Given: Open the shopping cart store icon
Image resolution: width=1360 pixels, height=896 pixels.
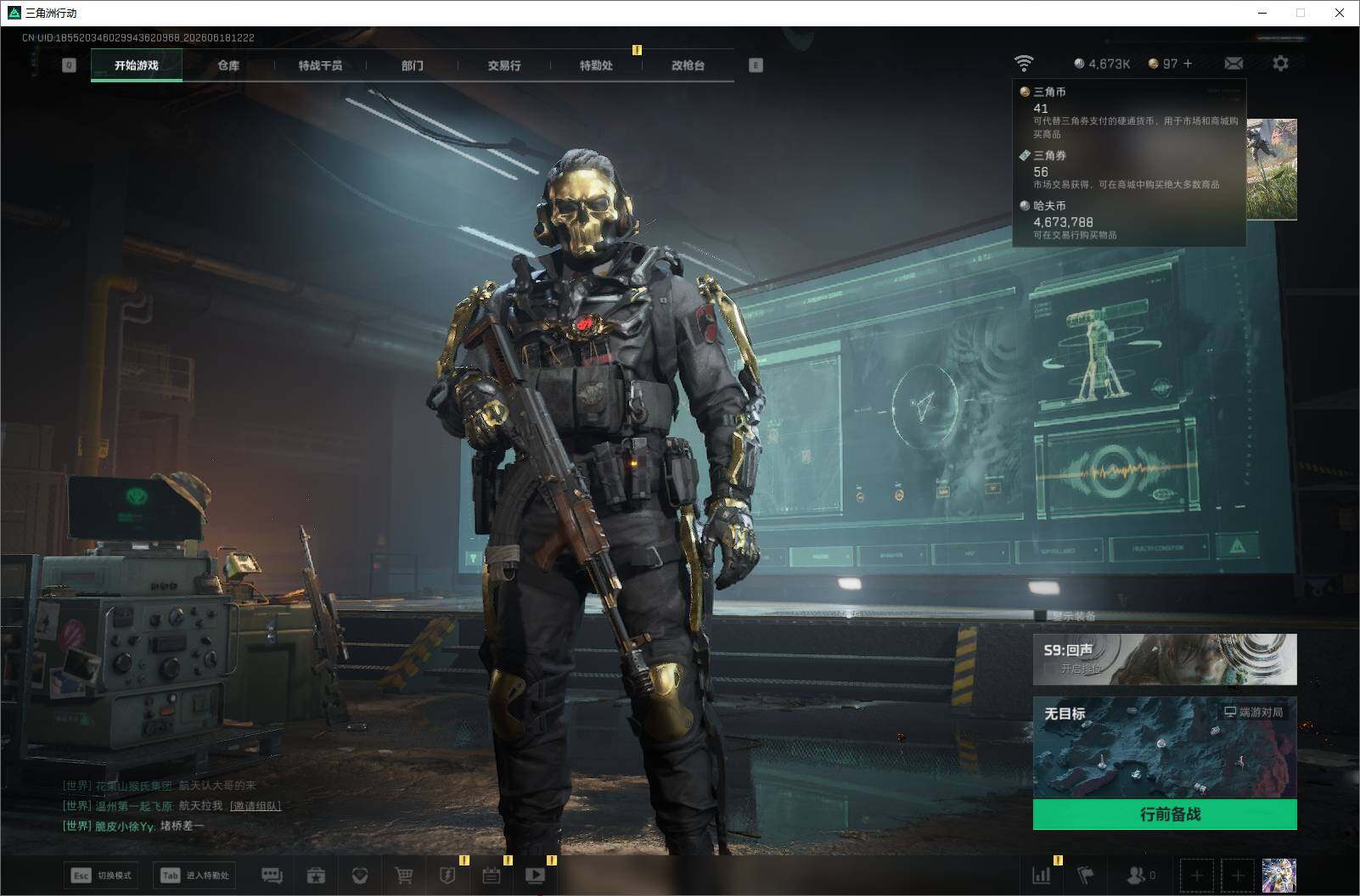Looking at the screenshot, I should (404, 875).
